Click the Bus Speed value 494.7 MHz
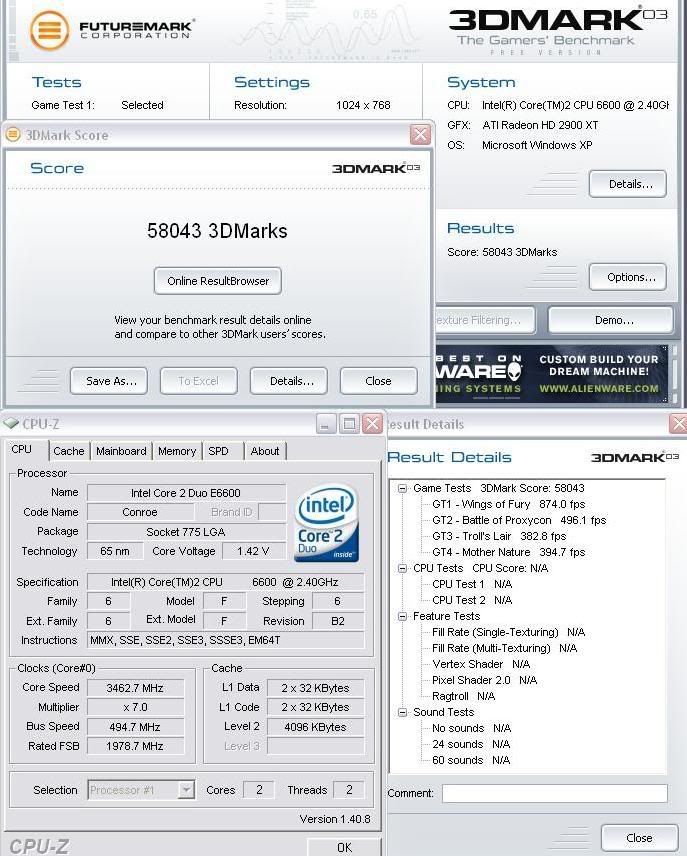Screen dimensions: 687x856 135,727
